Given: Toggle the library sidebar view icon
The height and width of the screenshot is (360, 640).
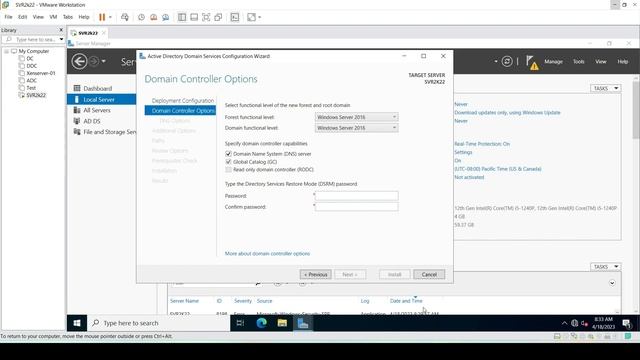Looking at the screenshot, I should pos(182,17).
